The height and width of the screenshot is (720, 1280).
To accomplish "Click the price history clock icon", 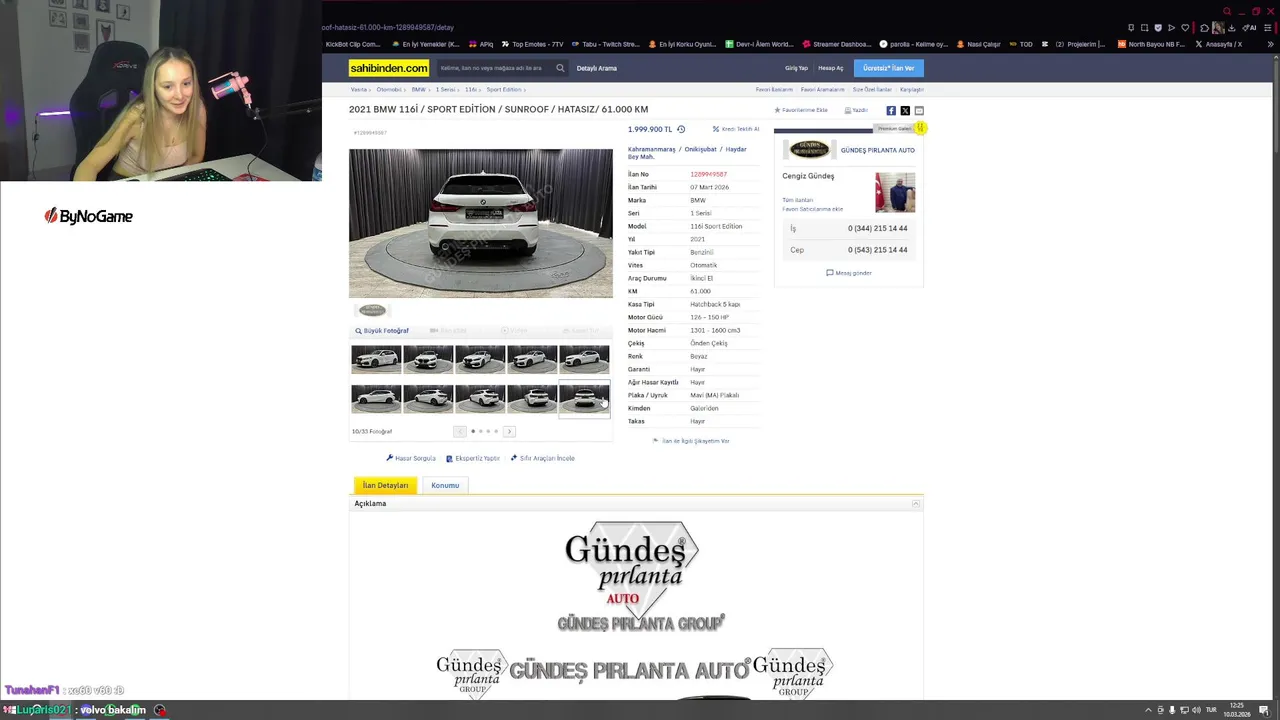I will pyautogui.click(x=681, y=129).
